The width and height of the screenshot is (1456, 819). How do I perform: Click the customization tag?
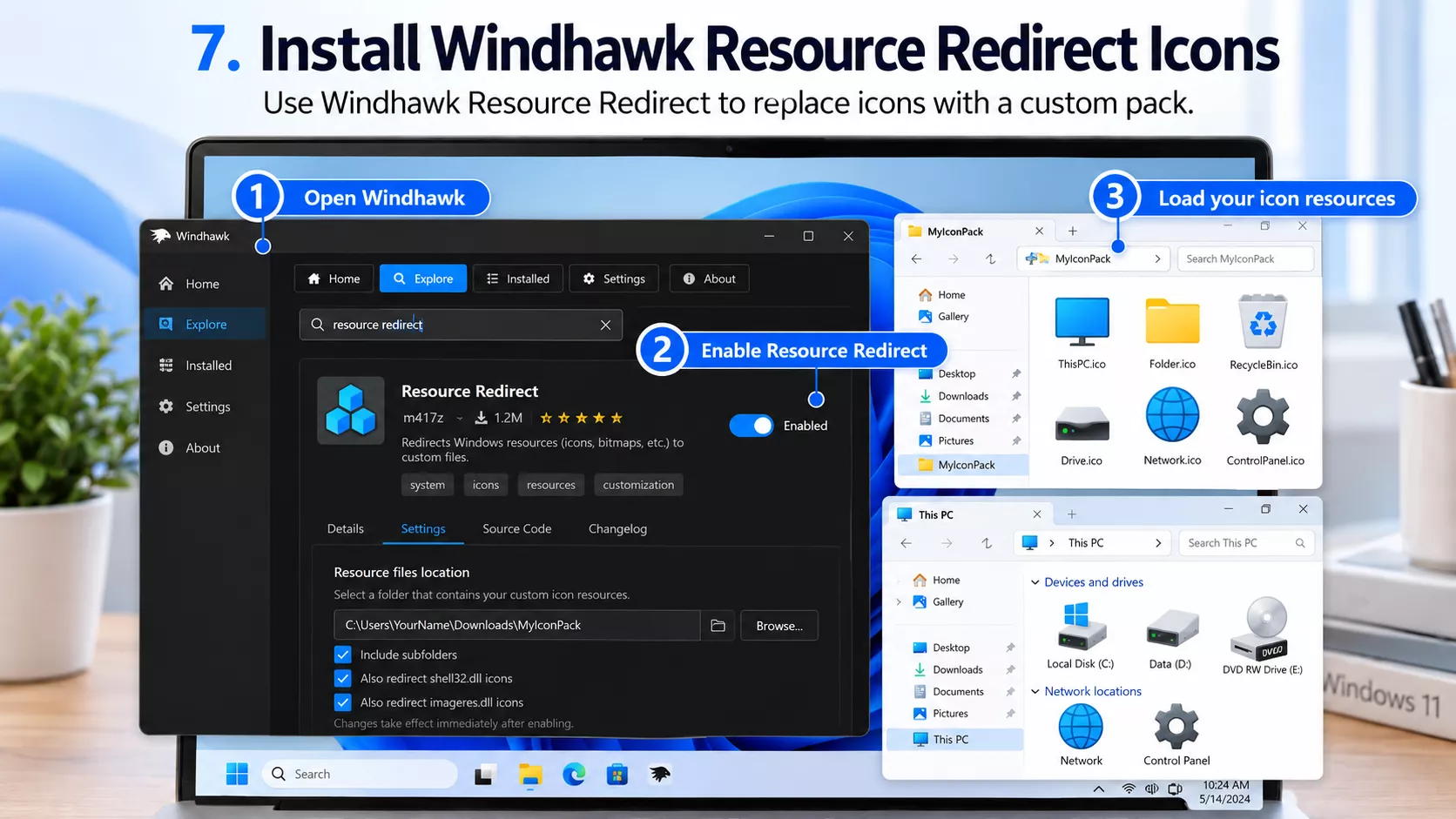(638, 485)
